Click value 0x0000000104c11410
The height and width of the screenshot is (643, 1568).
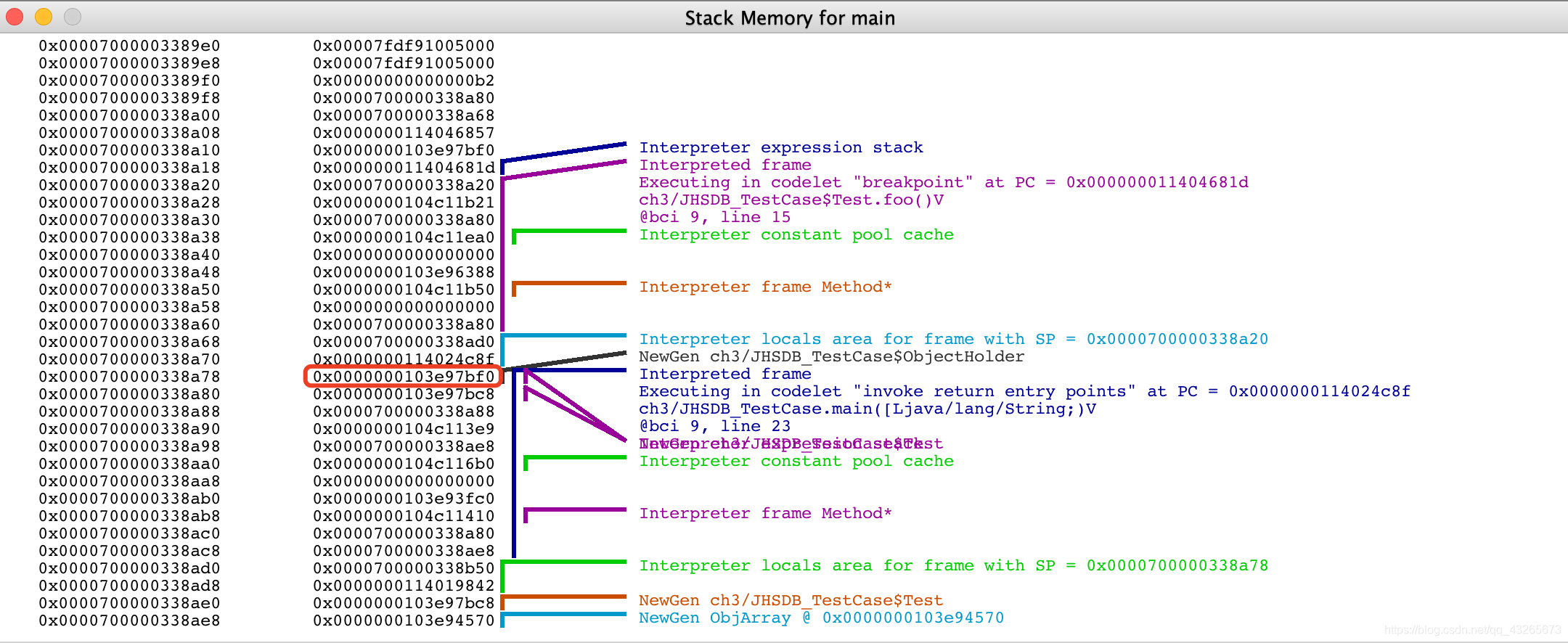[404, 516]
